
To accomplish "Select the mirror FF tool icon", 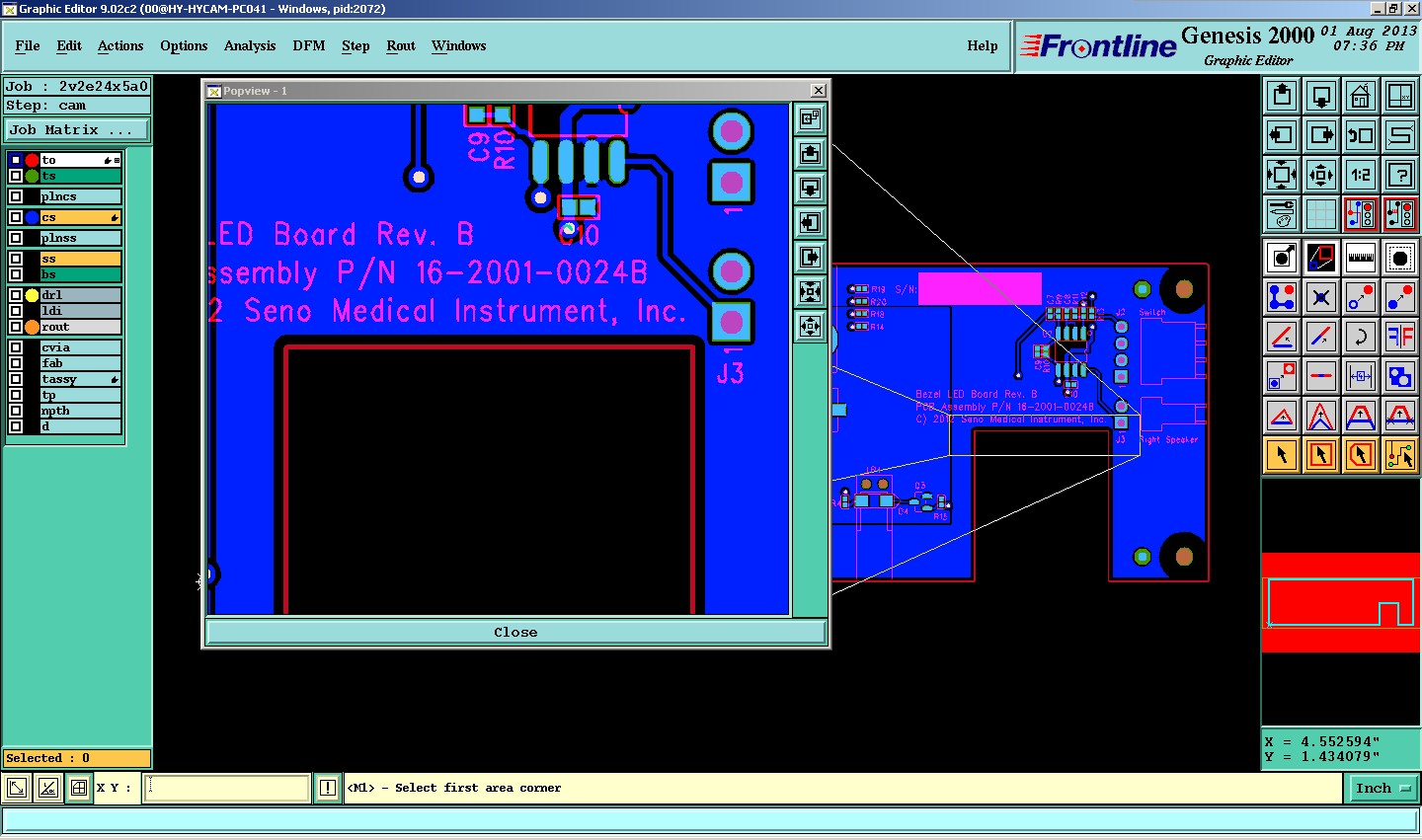I will click(x=1400, y=337).
